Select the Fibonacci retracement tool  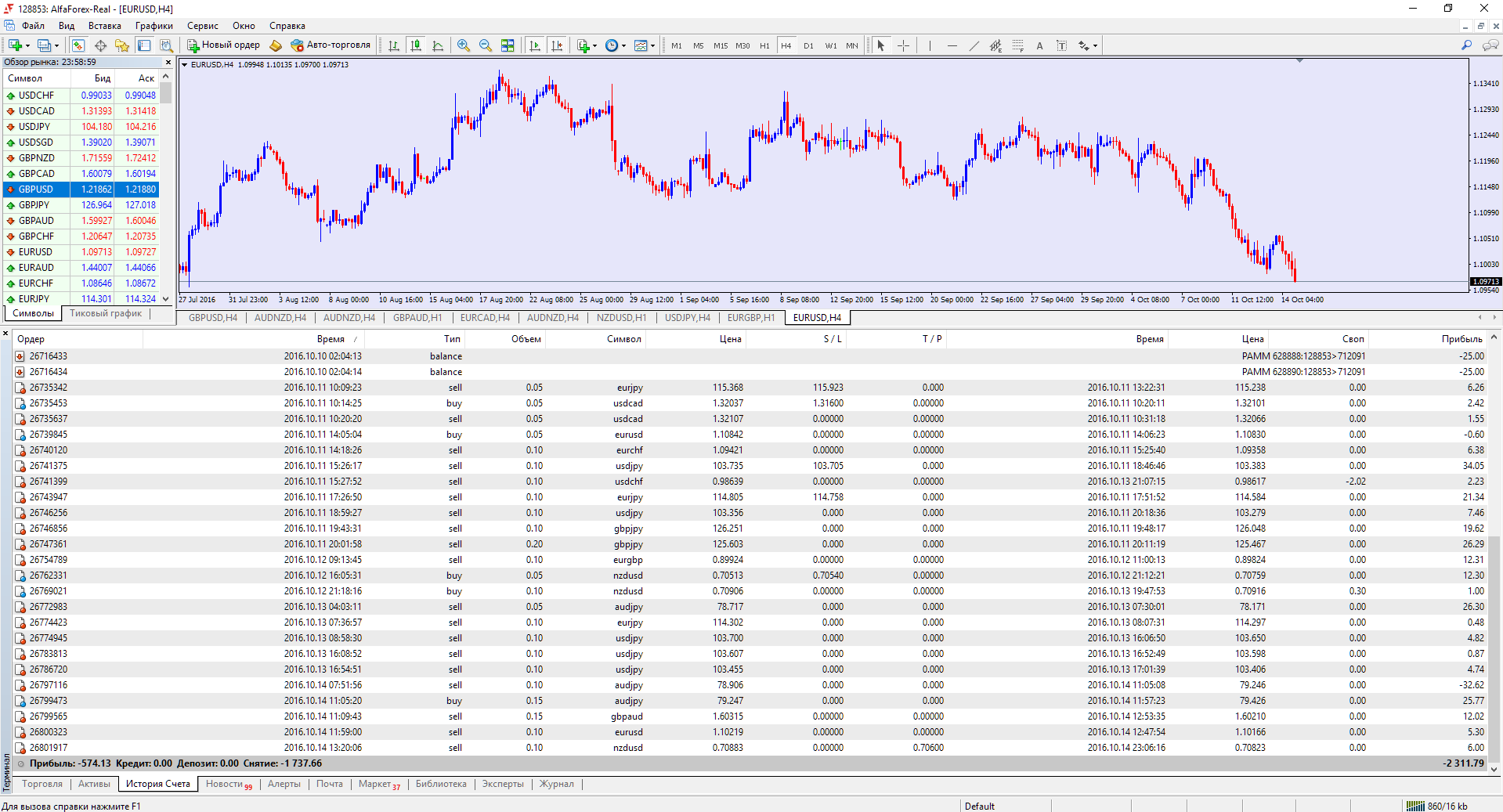click(1017, 45)
